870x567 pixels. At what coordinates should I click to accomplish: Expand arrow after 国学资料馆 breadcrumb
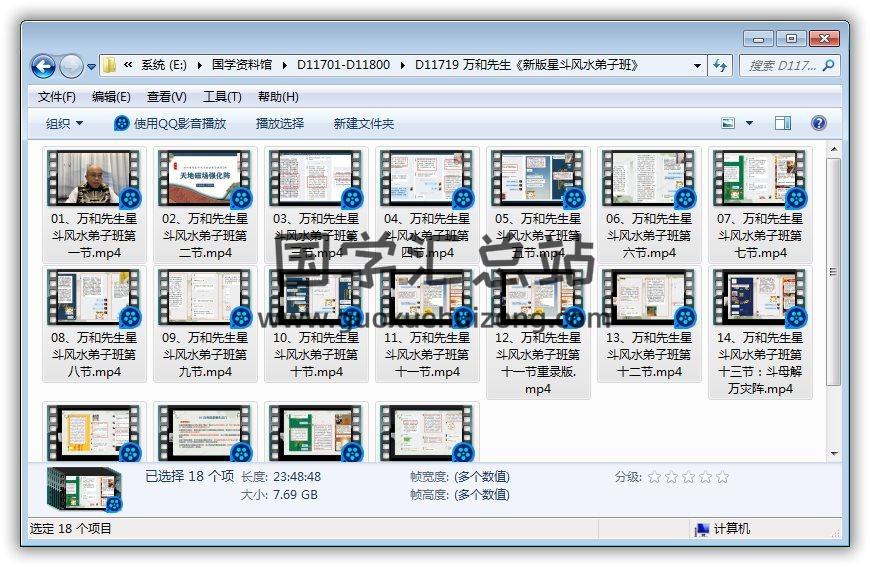tap(285, 65)
